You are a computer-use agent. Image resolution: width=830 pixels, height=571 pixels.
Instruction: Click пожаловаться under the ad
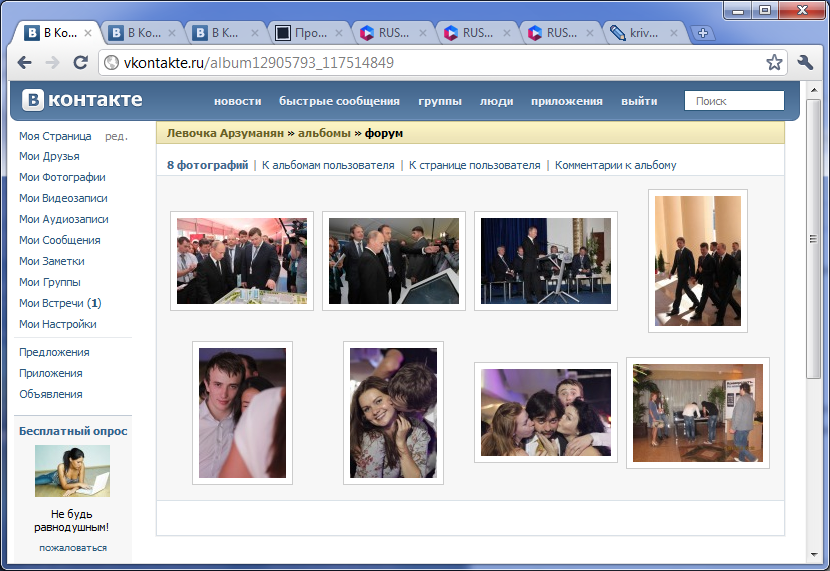click(x=73, y=548)
